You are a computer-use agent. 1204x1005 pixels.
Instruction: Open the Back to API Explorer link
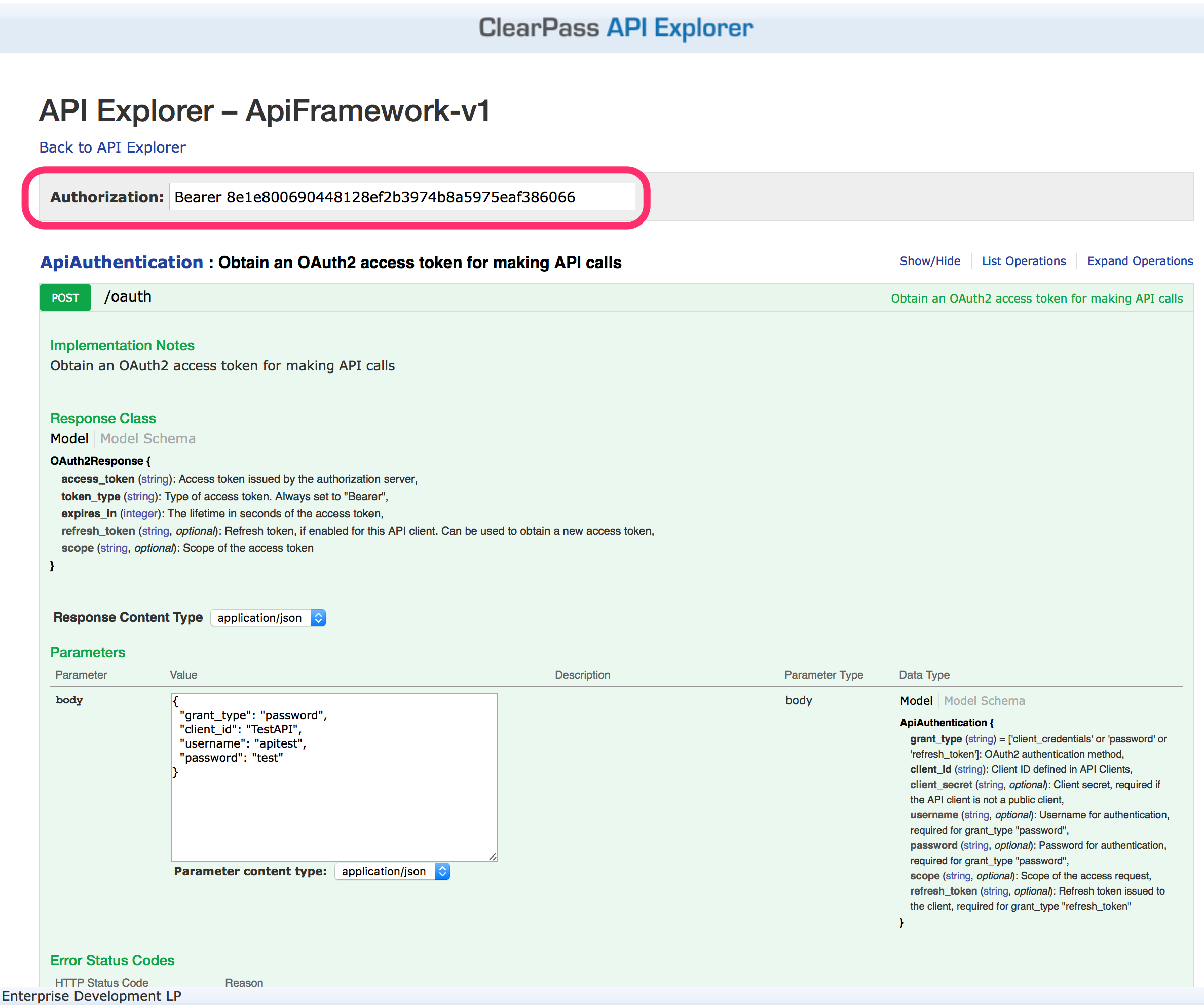coord(112,147)
